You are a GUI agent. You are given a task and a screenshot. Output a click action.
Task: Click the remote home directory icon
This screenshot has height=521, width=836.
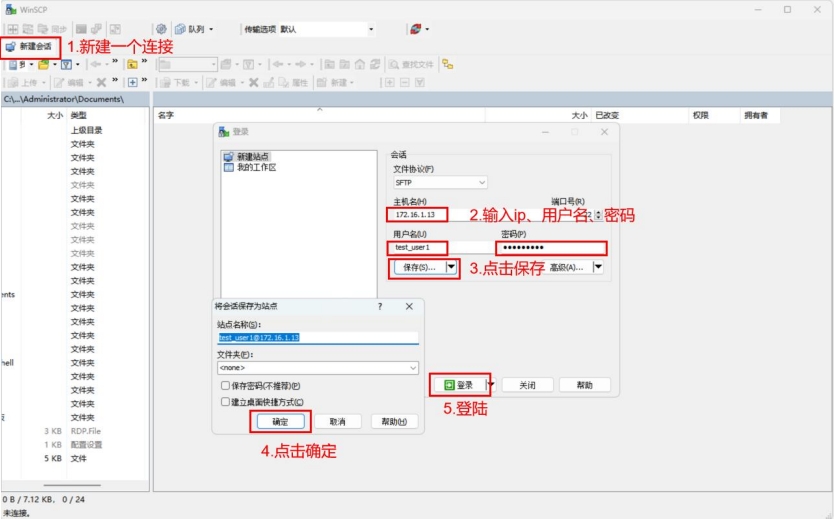click(360, 65)
